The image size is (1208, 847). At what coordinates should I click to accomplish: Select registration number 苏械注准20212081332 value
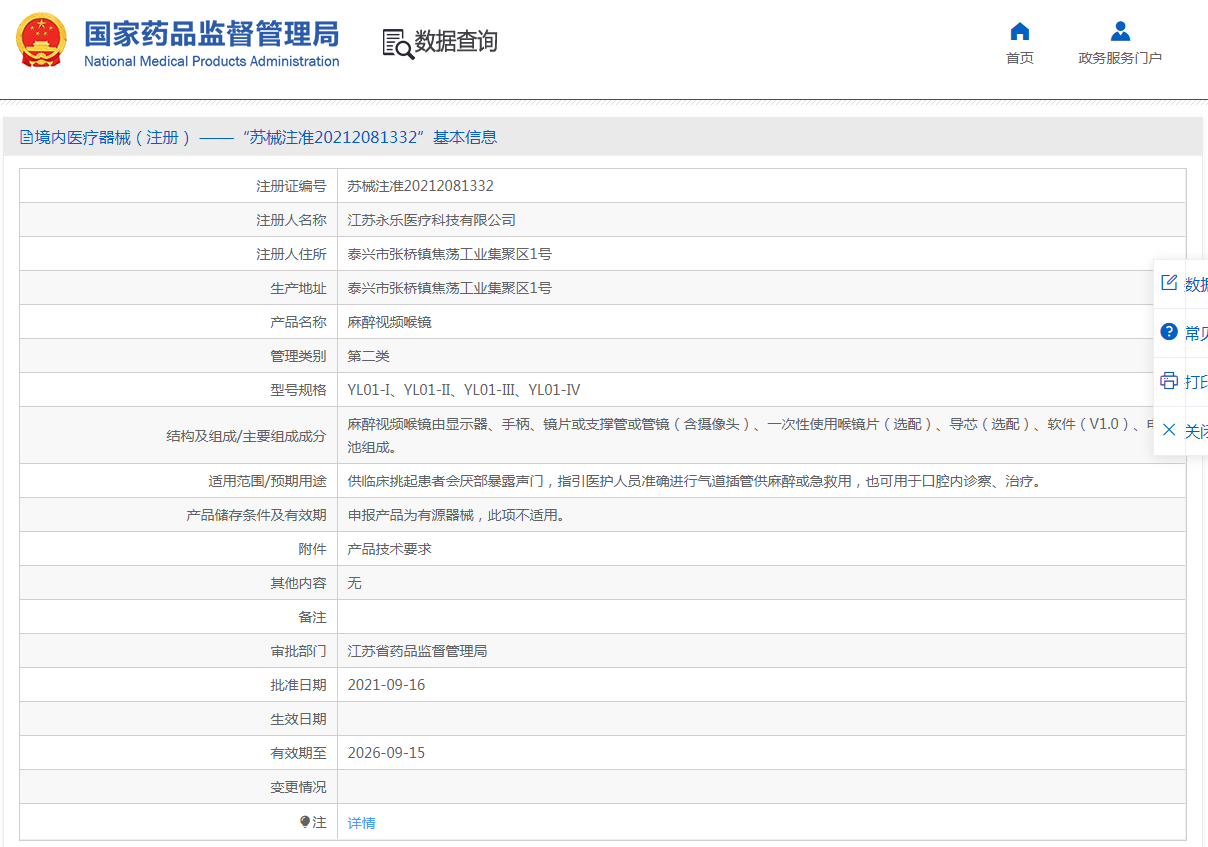420,186
